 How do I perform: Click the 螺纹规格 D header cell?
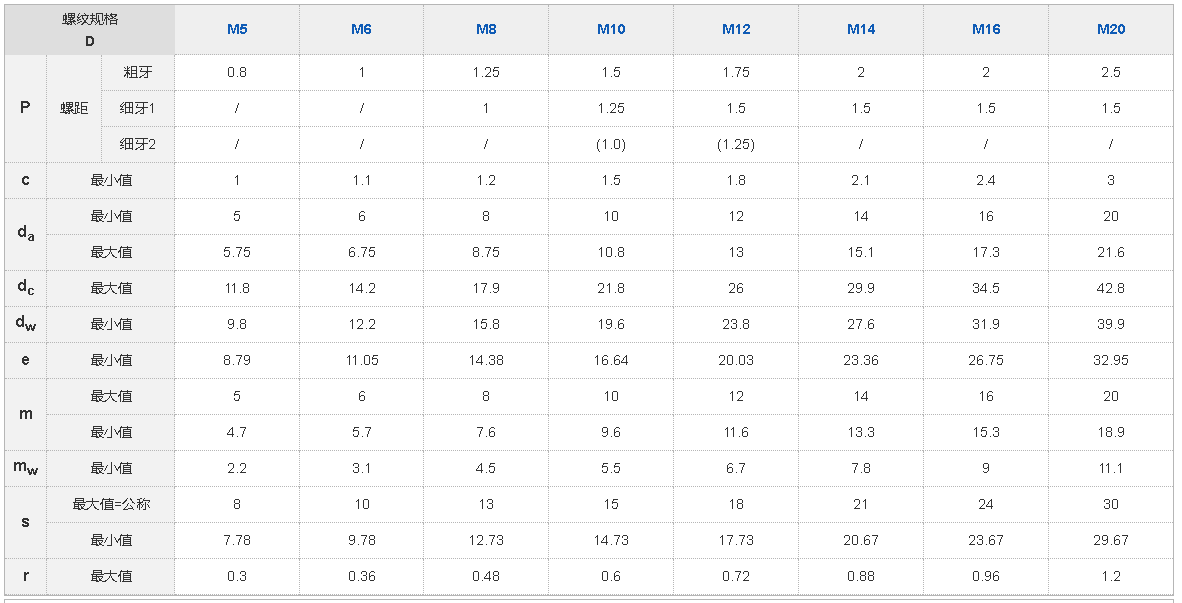(x=90, y=30)
